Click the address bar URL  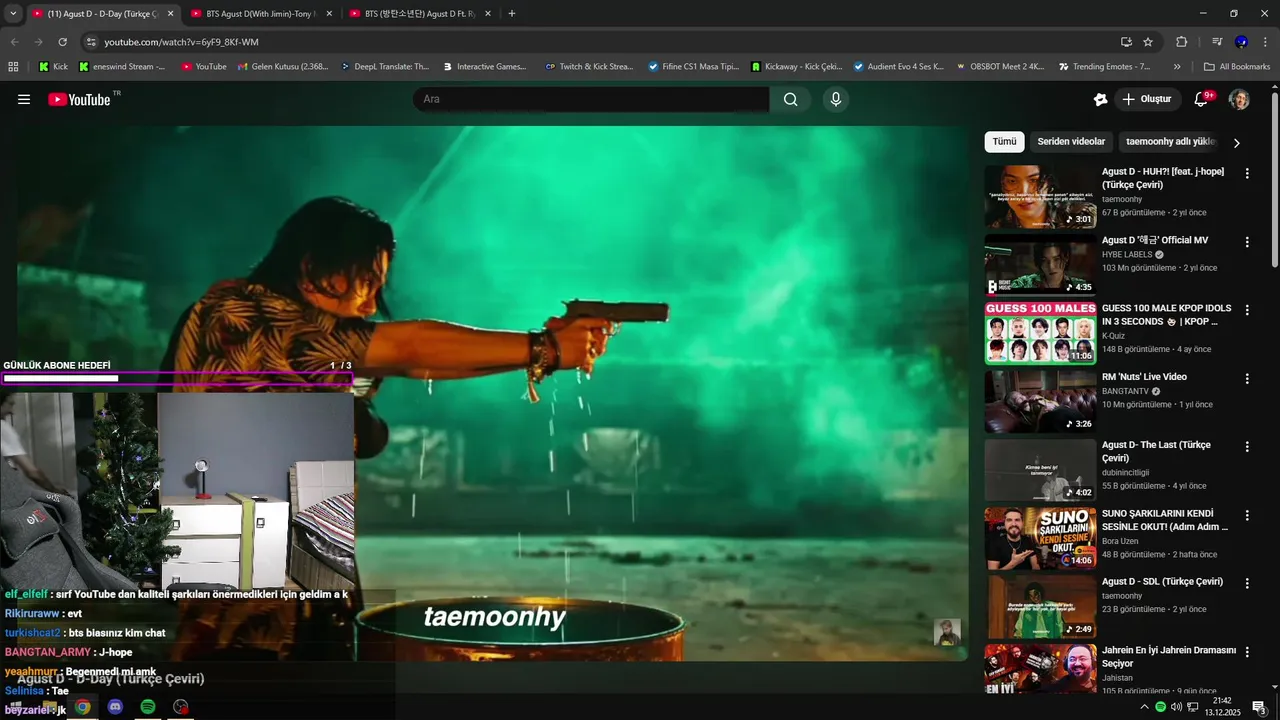pyautogui.click(x=182, y=42)
